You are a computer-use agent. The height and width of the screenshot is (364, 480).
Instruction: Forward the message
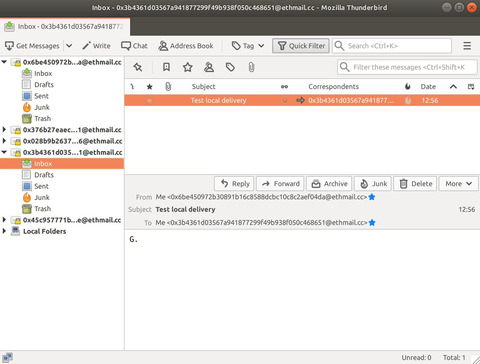280,184
